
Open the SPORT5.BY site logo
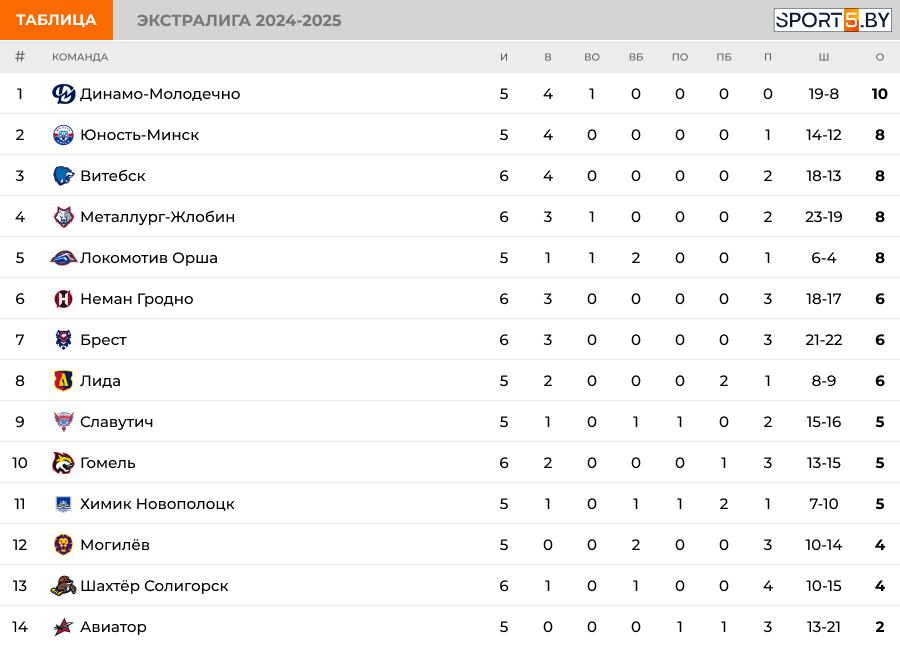[832, 20]
